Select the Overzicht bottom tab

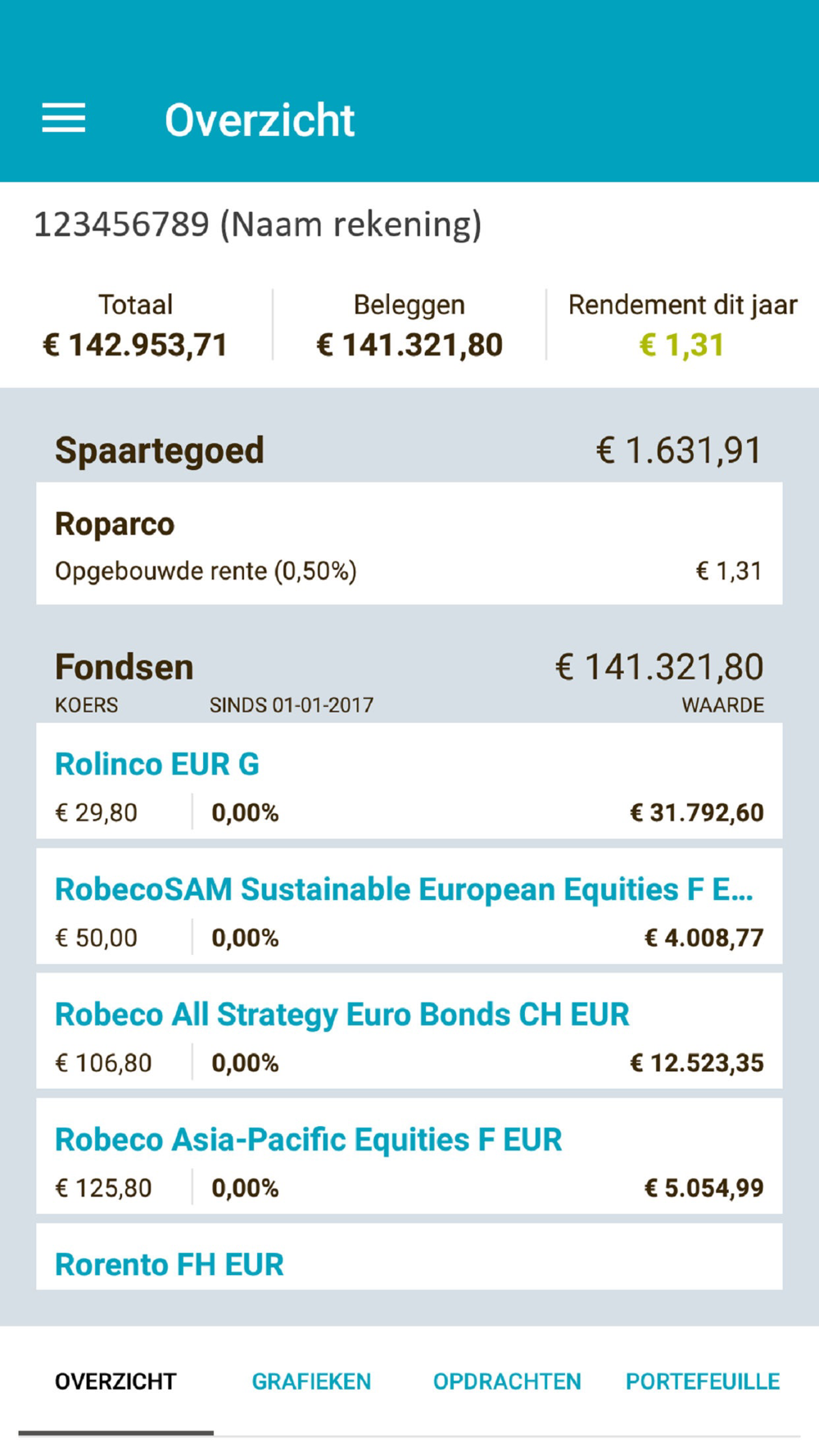point(115,1381)
